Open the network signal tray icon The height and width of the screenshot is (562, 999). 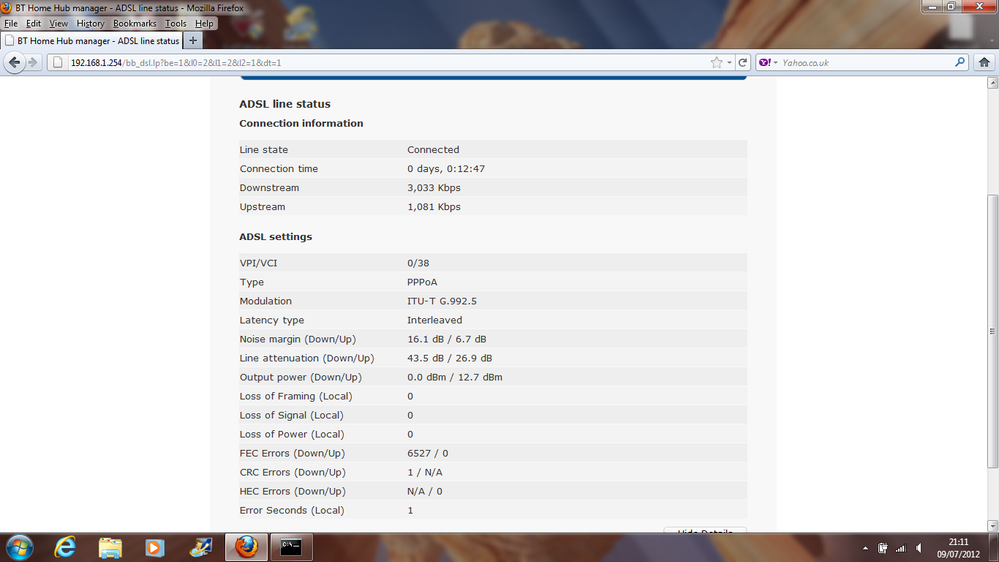[900, 548]
